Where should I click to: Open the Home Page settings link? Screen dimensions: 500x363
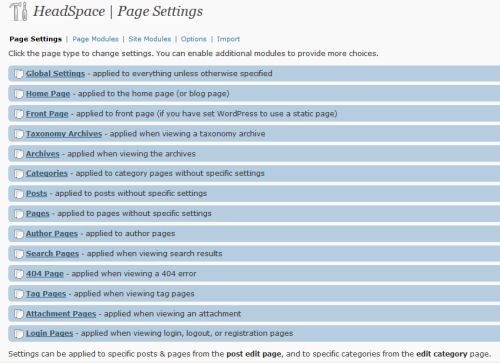point(48,93)
